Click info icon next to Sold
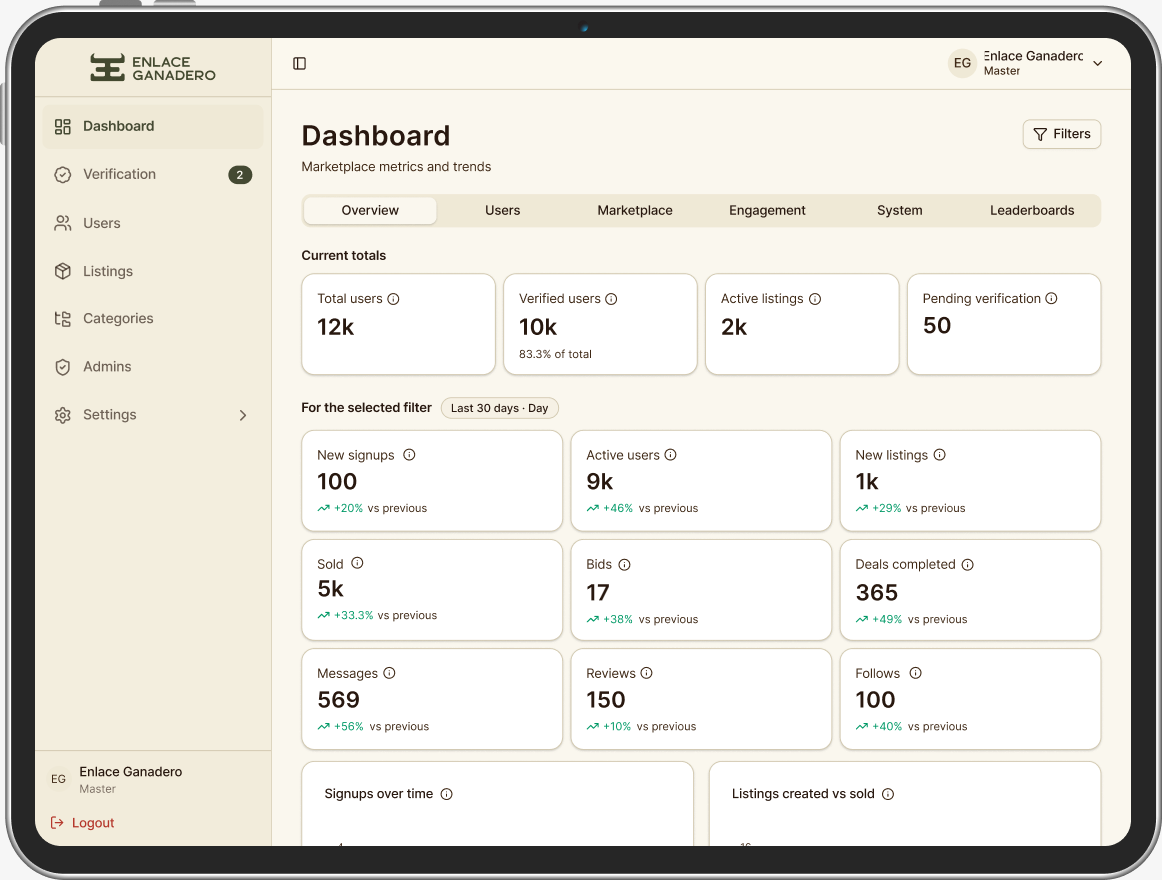 click(x=357, y=563)
